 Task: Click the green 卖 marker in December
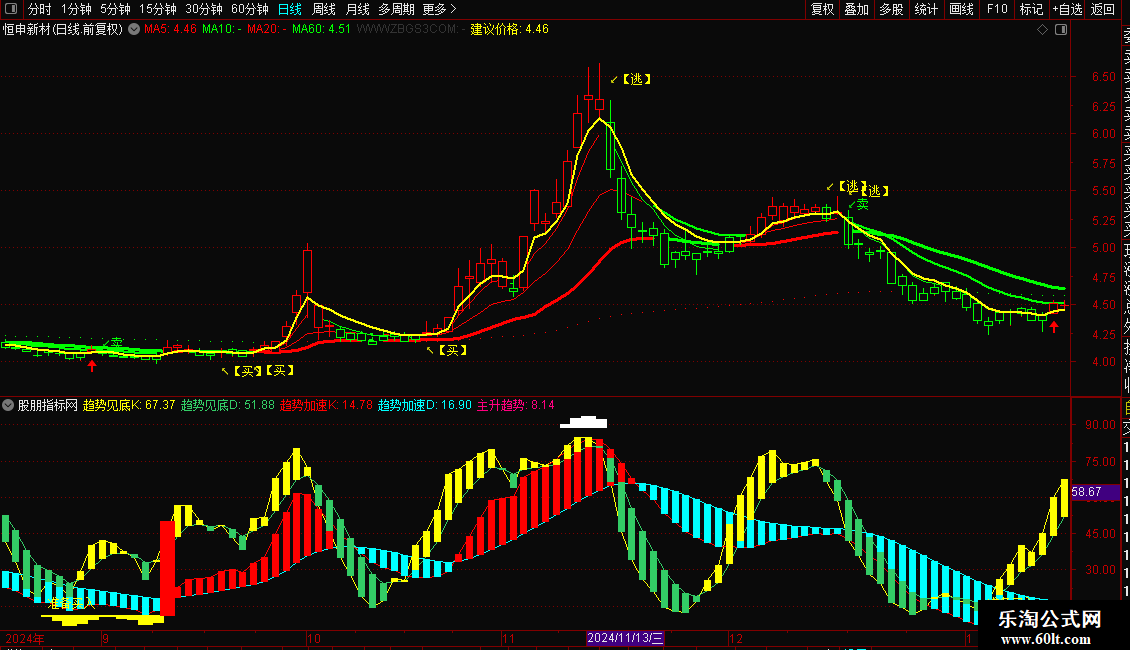point(862,205)
